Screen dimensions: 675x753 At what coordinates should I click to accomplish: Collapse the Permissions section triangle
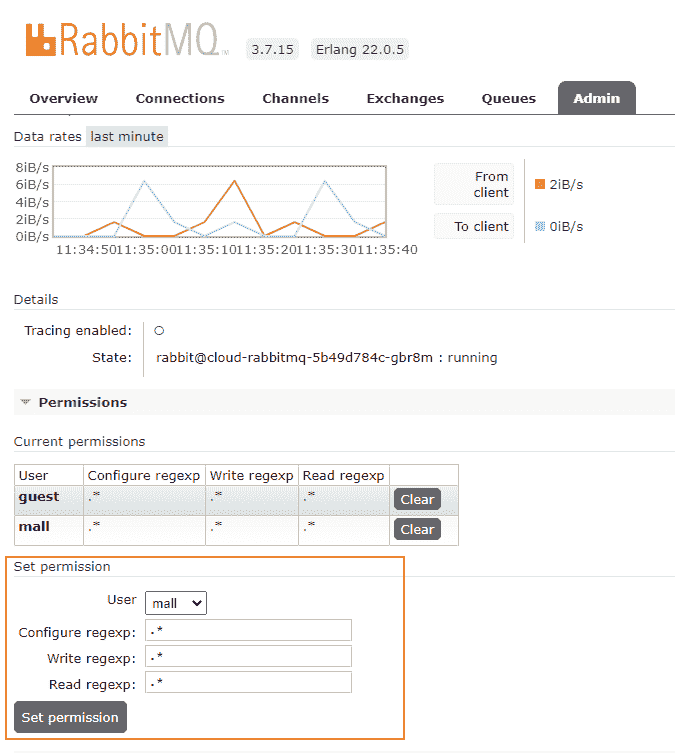tap(25, 402)
